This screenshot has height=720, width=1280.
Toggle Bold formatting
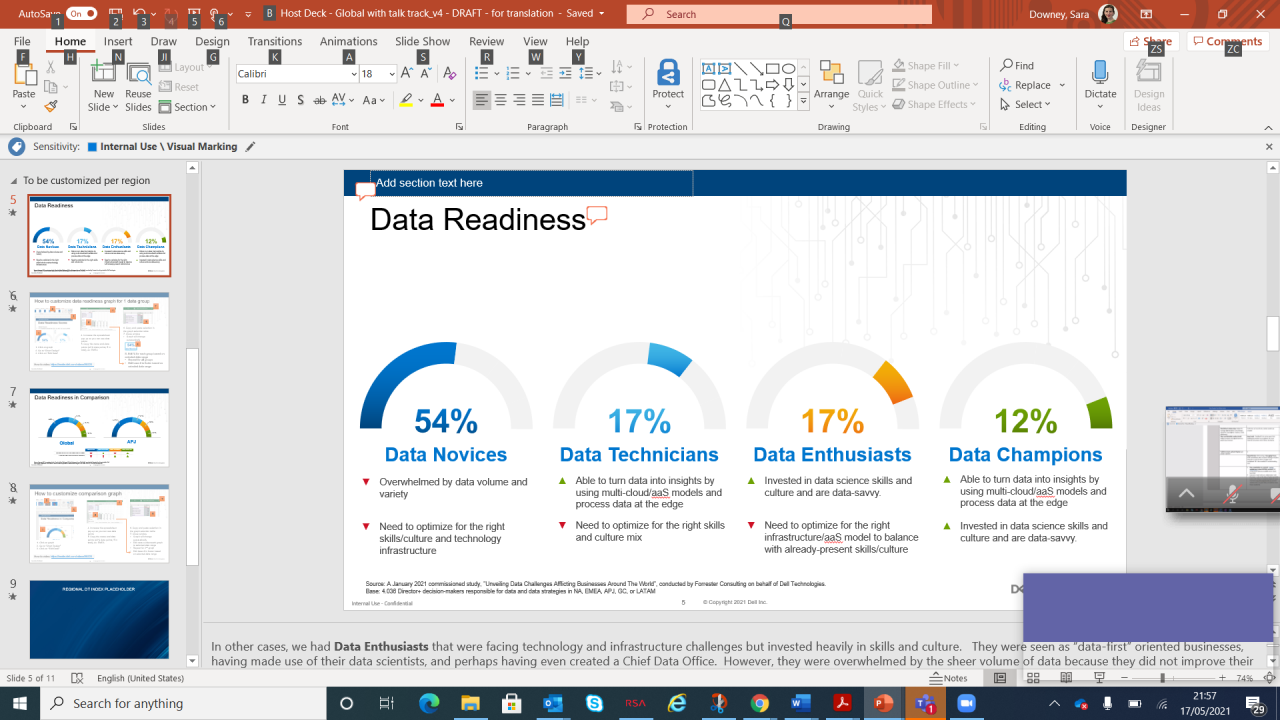[x=245, y=100]
